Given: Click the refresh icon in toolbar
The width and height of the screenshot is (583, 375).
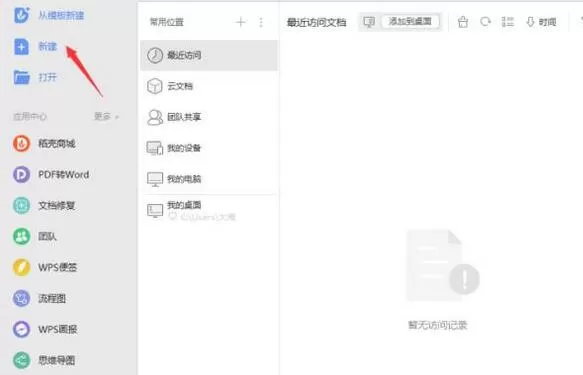Looking at the screenshot, I should click(485, 22).
